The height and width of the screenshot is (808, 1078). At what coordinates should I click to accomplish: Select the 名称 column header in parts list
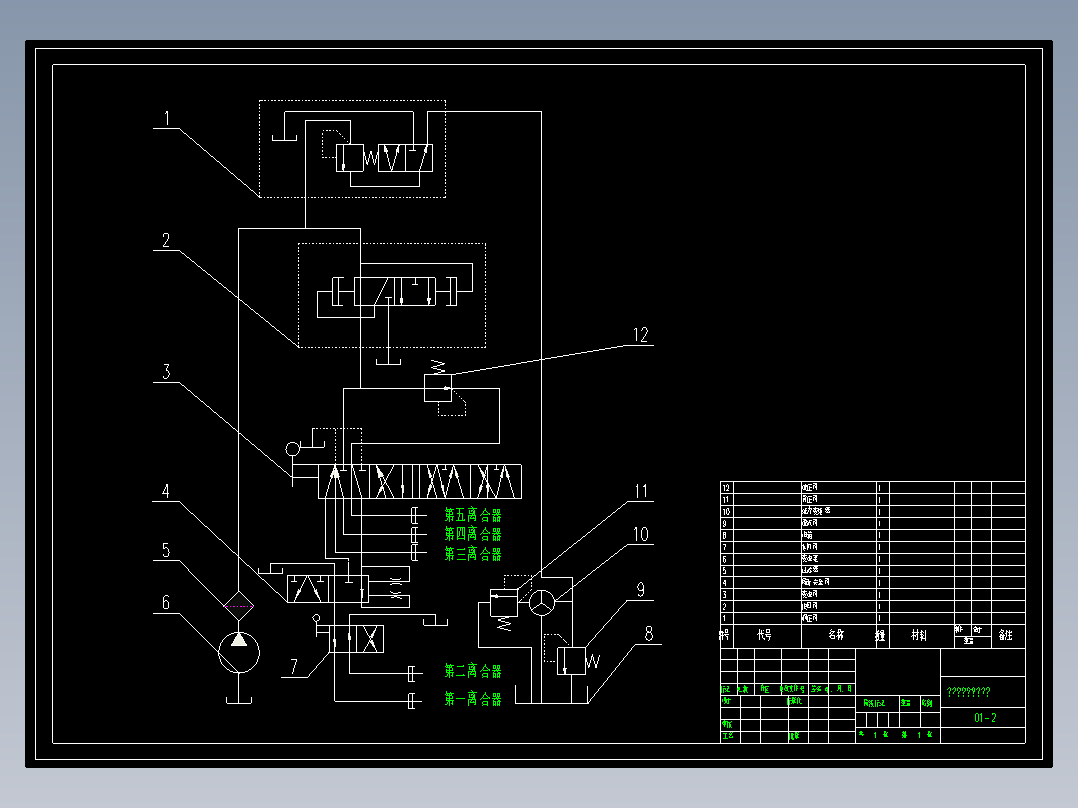pyautogui.click(x=836, y=635)
